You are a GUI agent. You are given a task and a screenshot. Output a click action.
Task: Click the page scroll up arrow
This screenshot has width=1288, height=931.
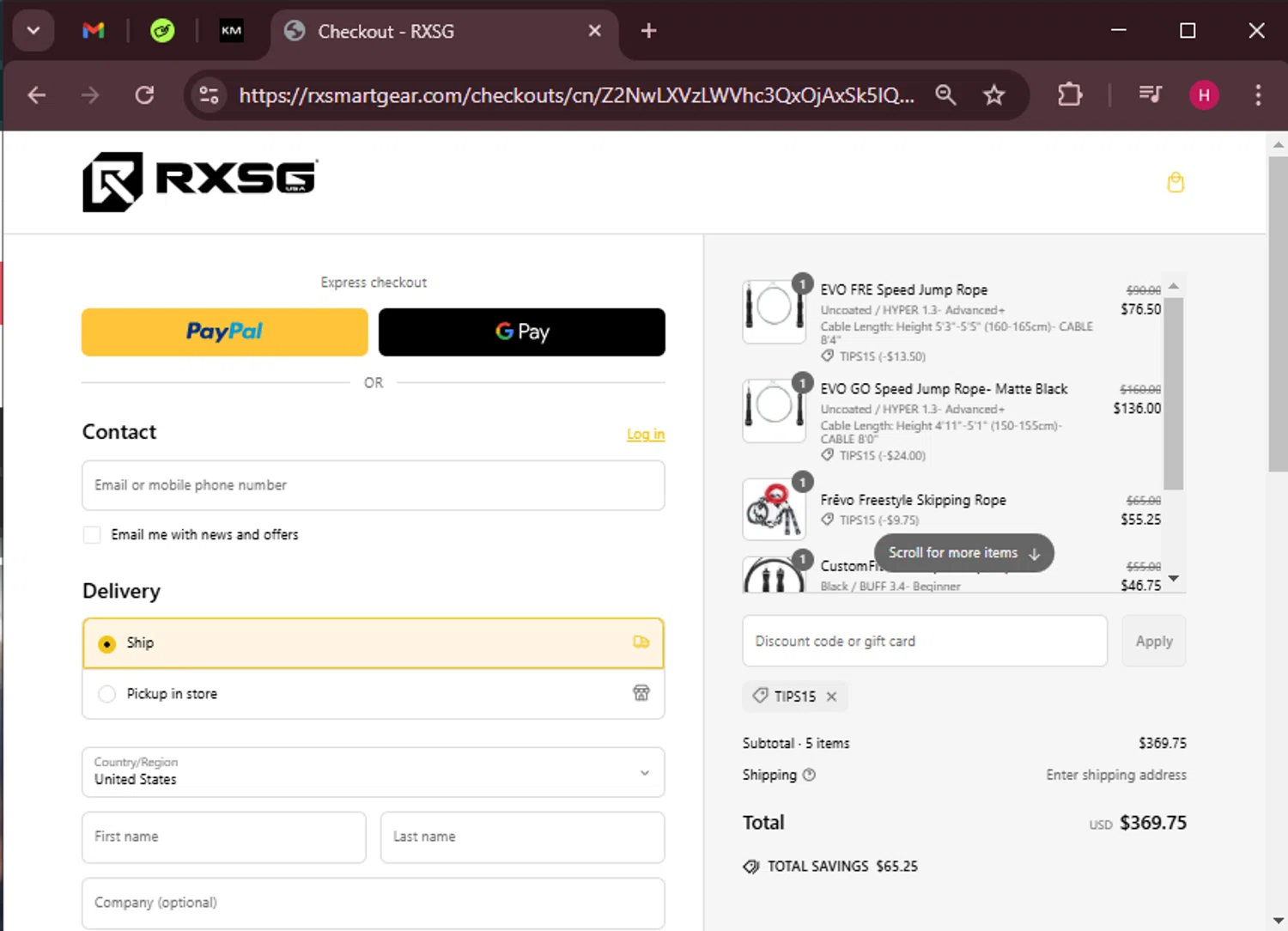(1278, 145)
